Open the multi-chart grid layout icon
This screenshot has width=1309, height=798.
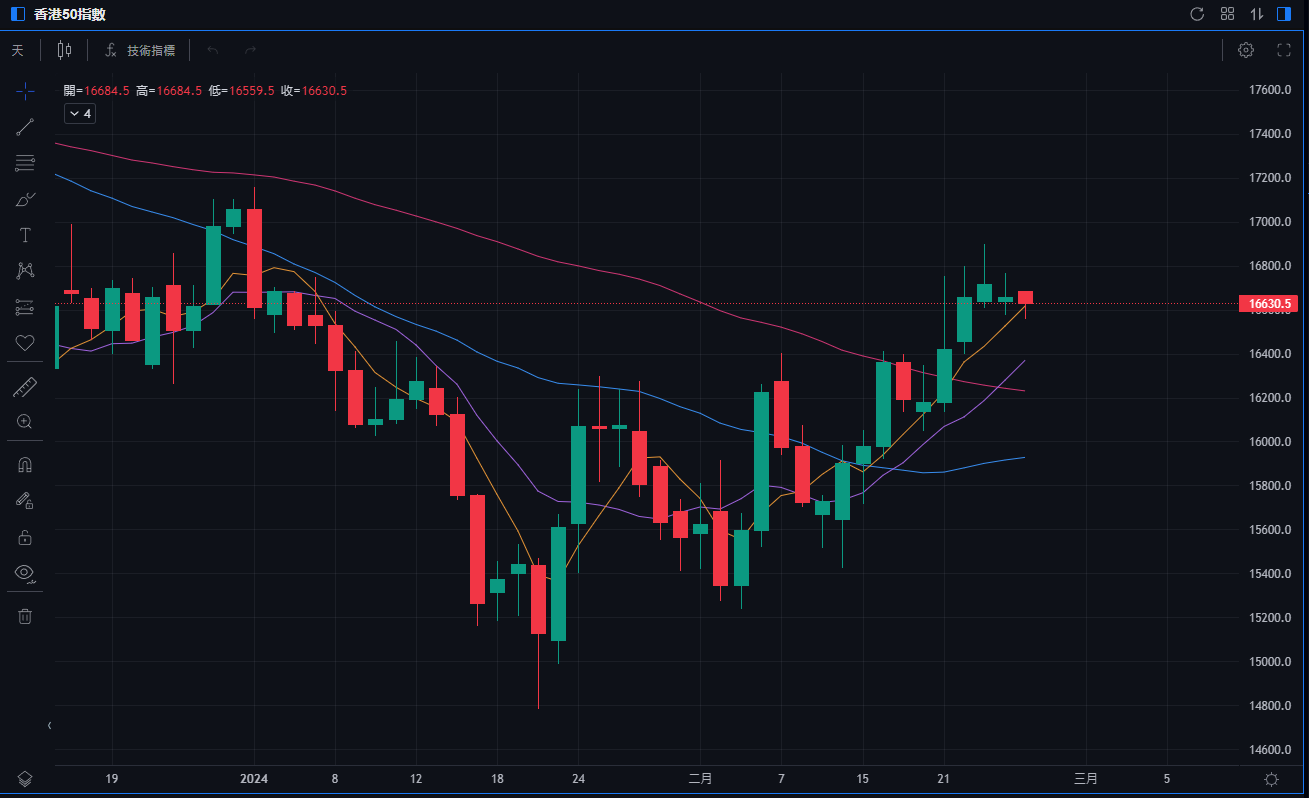click(x=1227, y=14)
